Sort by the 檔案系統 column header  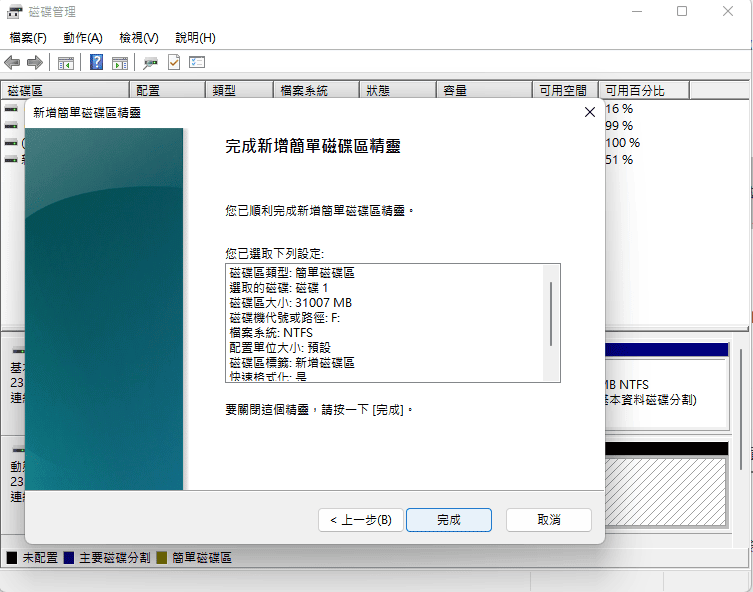(x=316, y=90)
